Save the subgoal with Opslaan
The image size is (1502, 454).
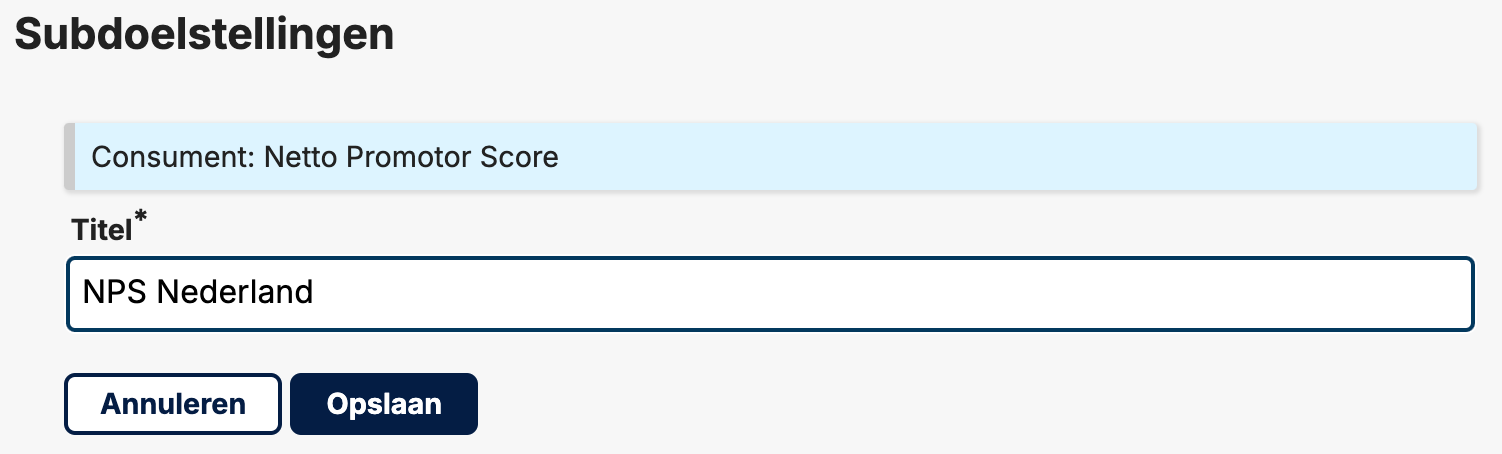point(384,404)
